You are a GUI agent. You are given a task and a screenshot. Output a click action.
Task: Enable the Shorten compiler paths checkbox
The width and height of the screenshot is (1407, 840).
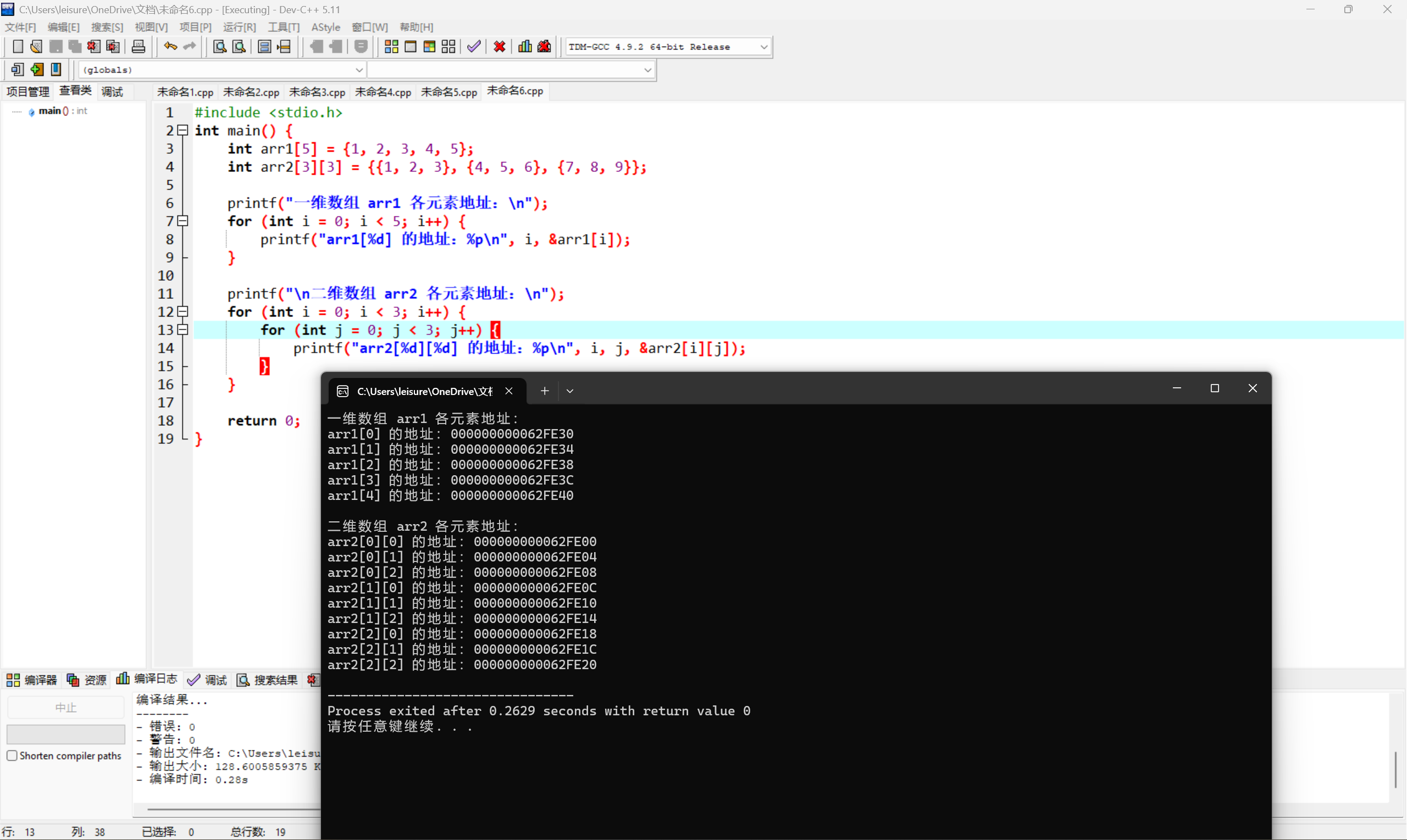pyautogui.click(x=13, y=755)
